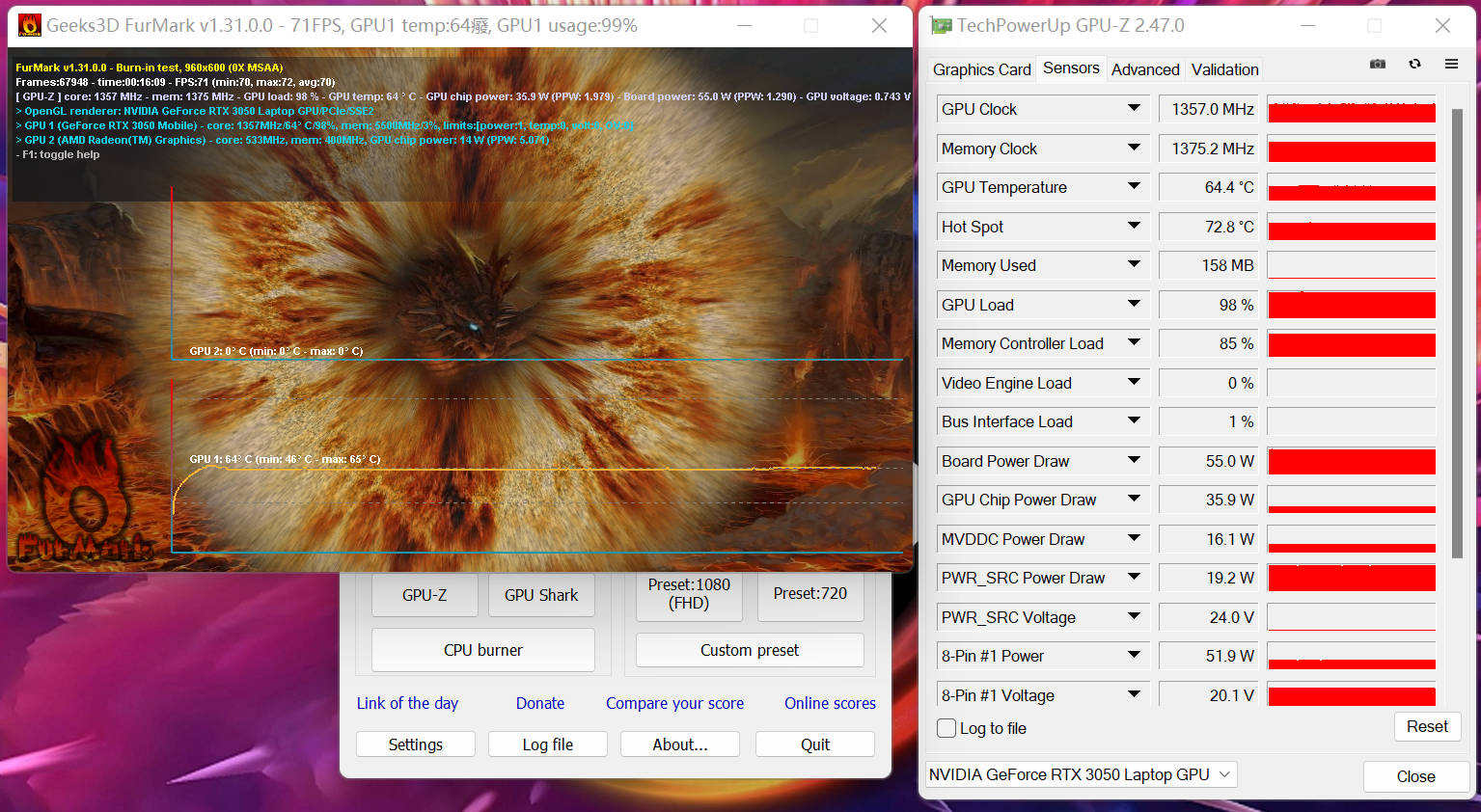Expand the Board Power Draw dropdown

1134,461
